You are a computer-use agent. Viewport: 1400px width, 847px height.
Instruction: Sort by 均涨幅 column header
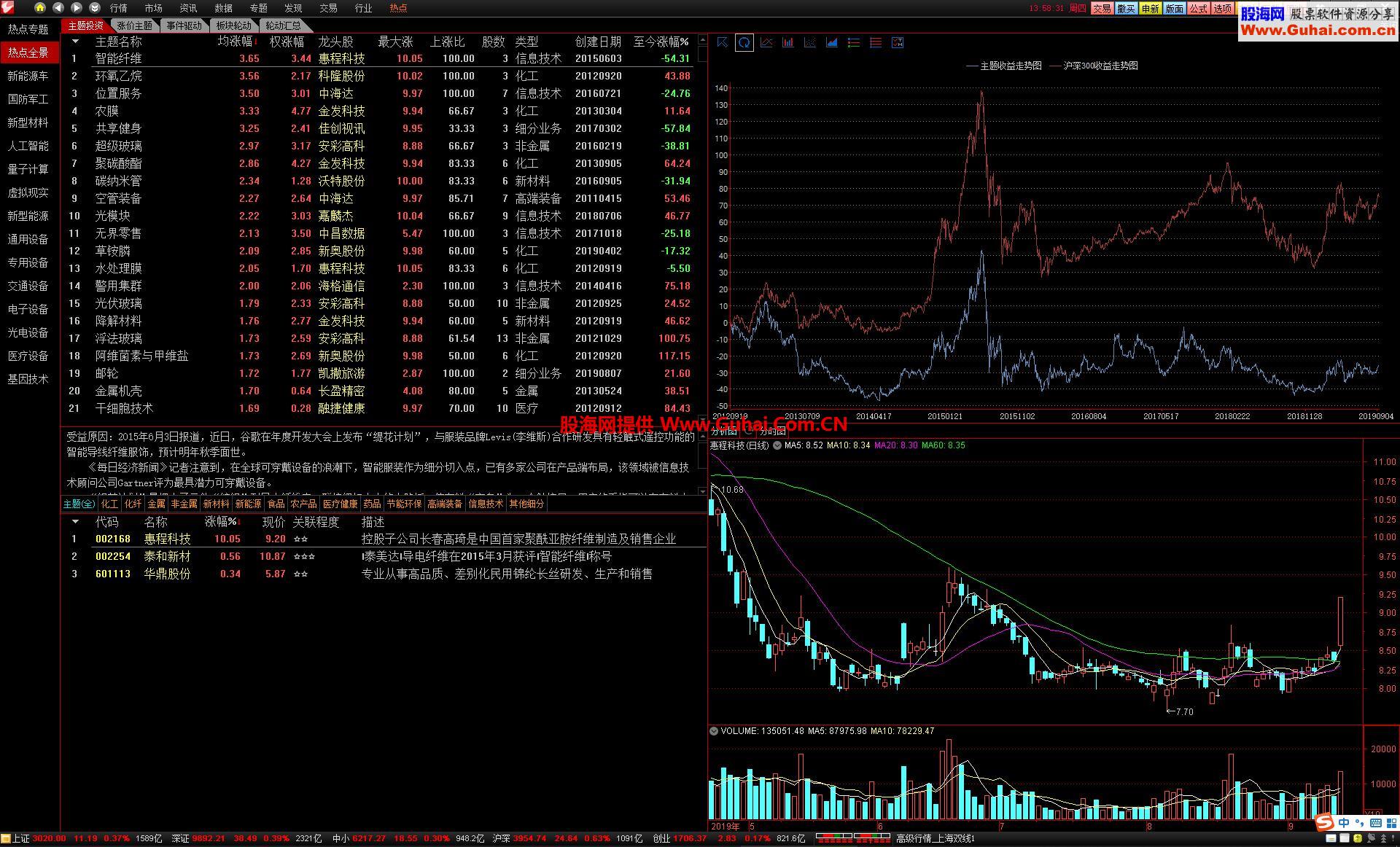(x=238, y=42)
